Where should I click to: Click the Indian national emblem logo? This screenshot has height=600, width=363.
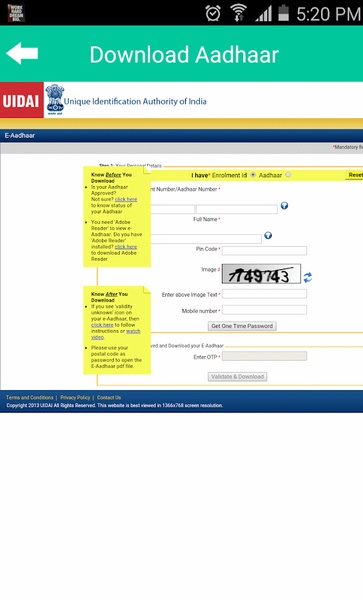click(55, 100)
